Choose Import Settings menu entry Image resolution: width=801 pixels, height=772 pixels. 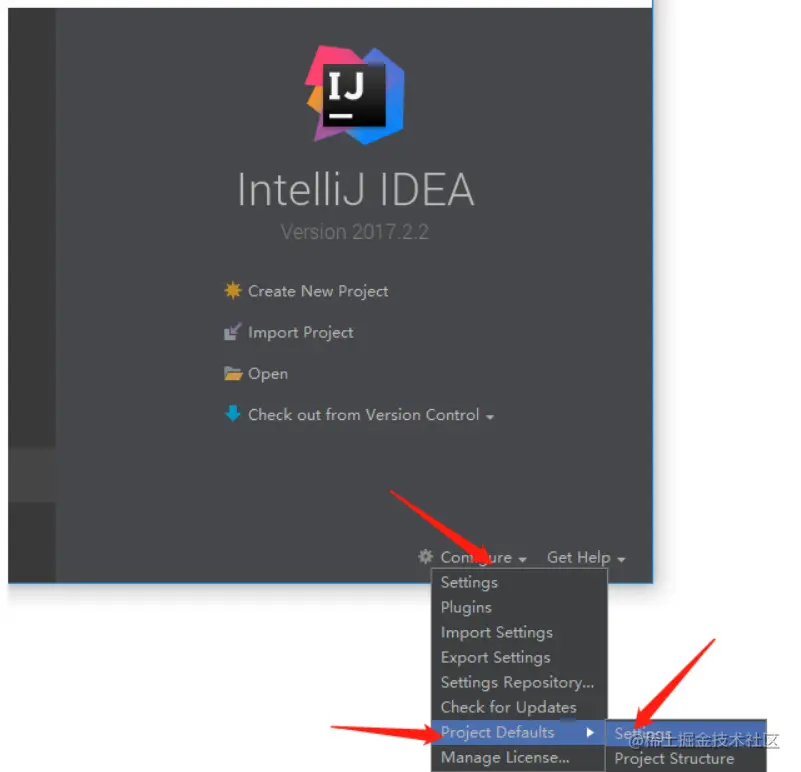519,633
